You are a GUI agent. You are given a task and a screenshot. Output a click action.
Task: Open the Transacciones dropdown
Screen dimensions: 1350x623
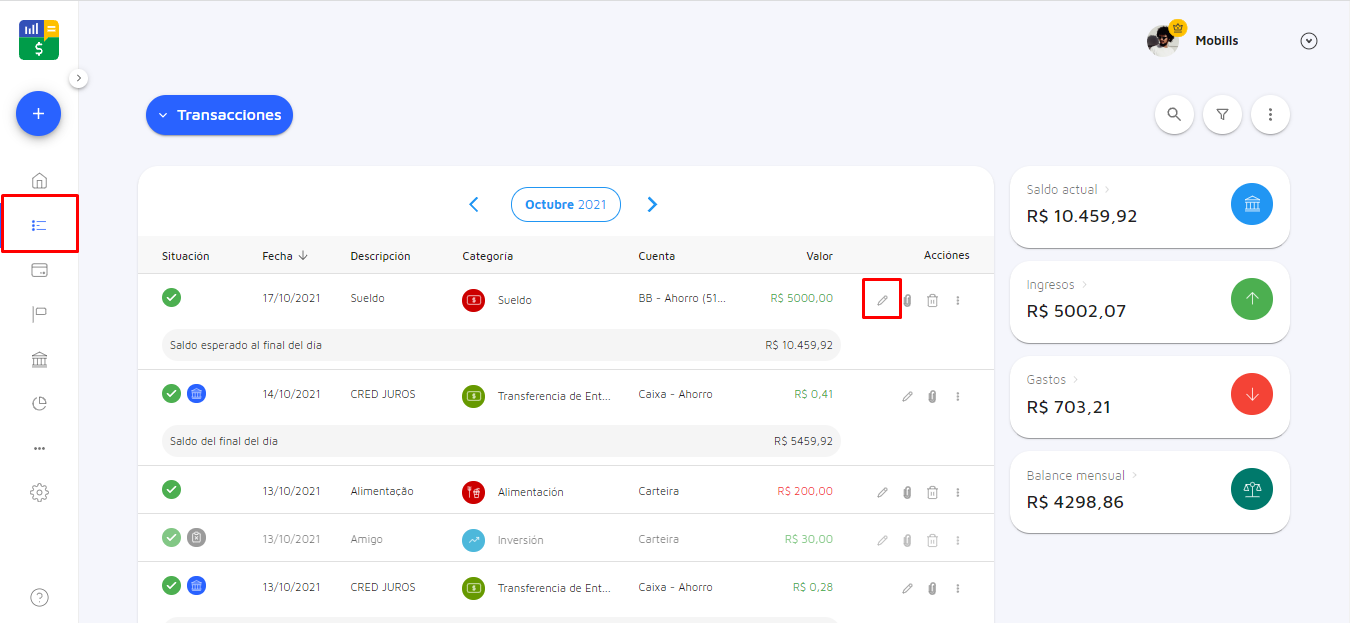(219, 115)
